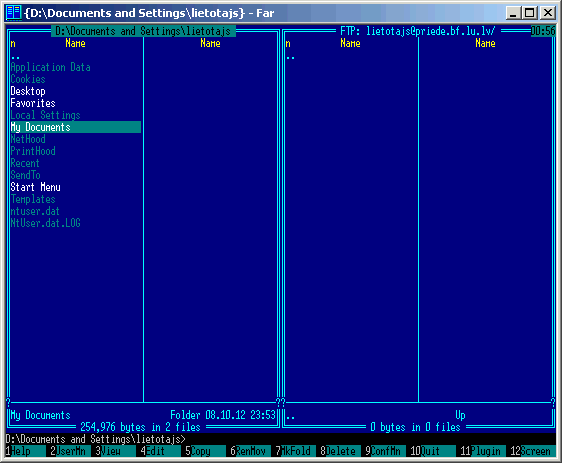Image resolution: width=562 pixels, height=463 pixels.
Task: Select the My Documents folder
Action: (76, 127)
